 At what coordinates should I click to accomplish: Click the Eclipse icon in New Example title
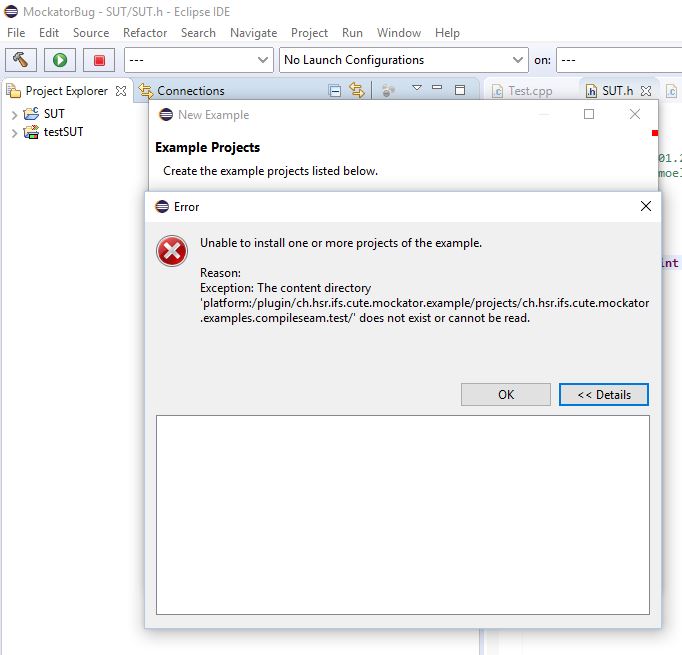166,115
